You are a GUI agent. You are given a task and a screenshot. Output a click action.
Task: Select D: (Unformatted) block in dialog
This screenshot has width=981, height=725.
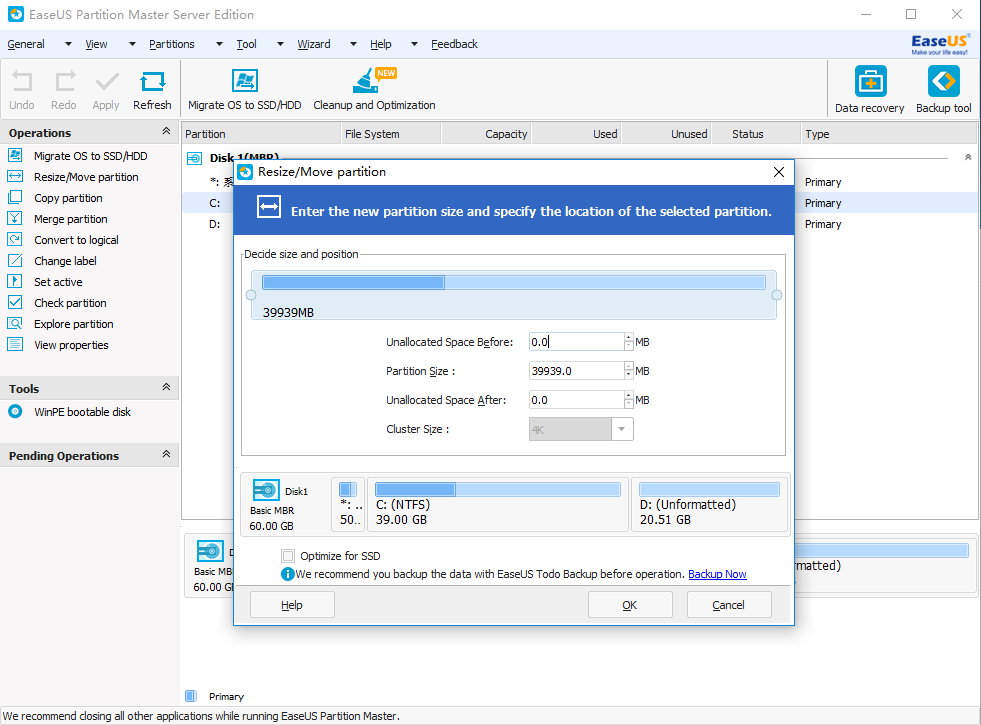coord(709,504)
